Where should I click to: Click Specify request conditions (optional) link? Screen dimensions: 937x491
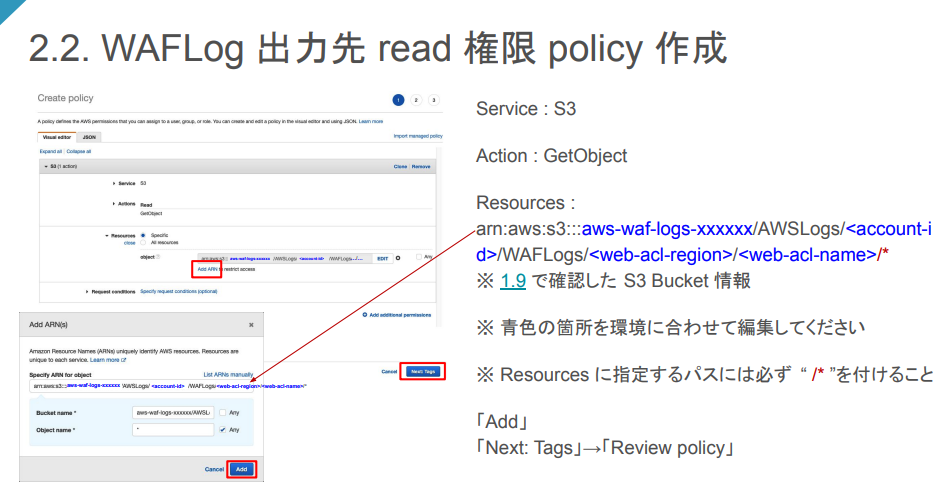[179, 291]
